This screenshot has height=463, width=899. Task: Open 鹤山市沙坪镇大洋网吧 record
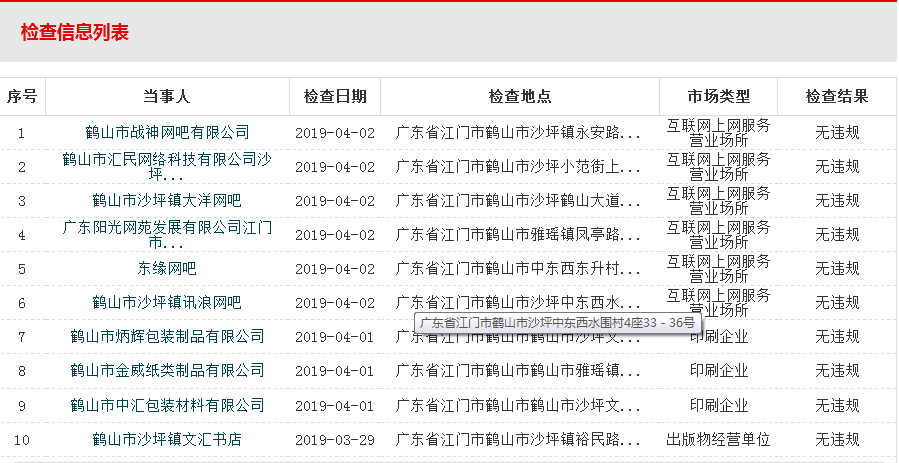pos(167,200)
